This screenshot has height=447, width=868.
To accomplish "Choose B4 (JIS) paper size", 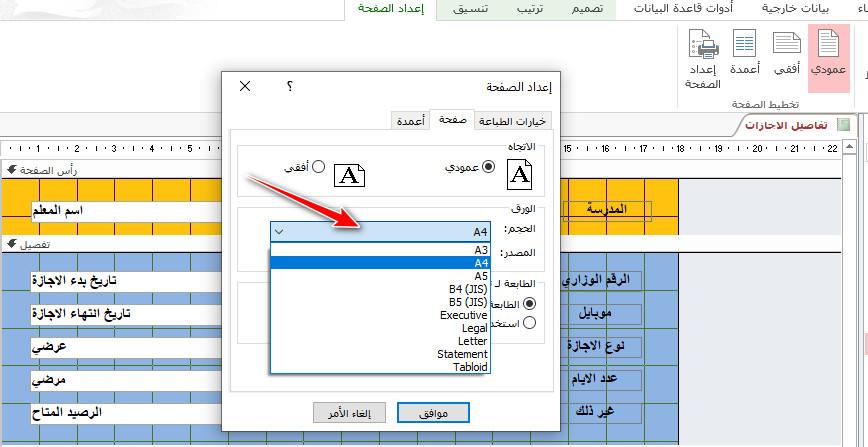I will point(380,289).
